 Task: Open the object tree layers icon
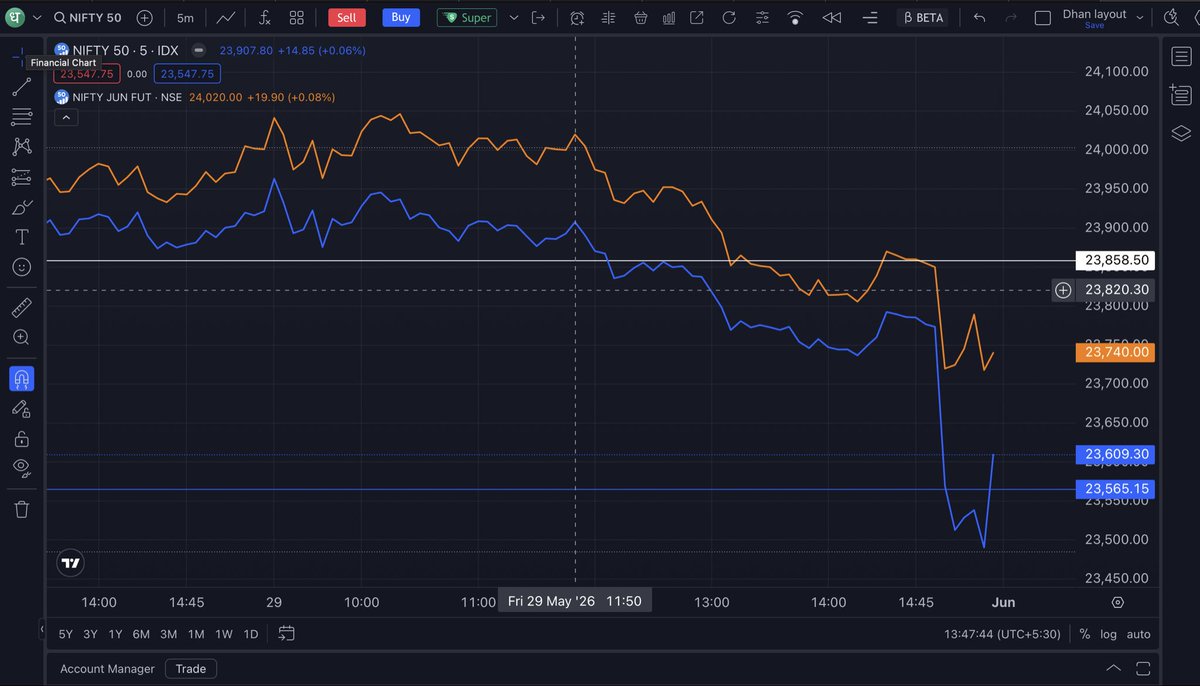1180,133
